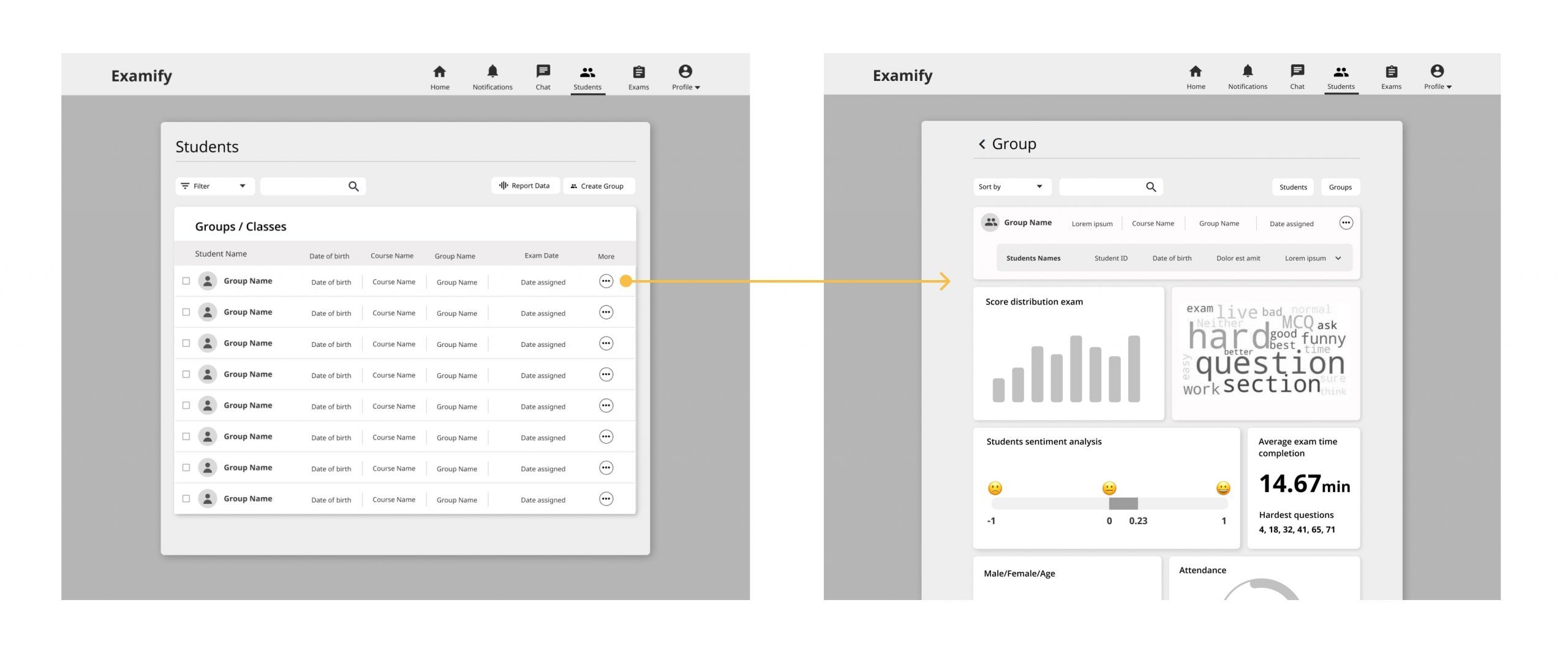Open Exams clipboard icon in left navbar
This screenshot has width=1568, height=654.
[x=638, y=72]
